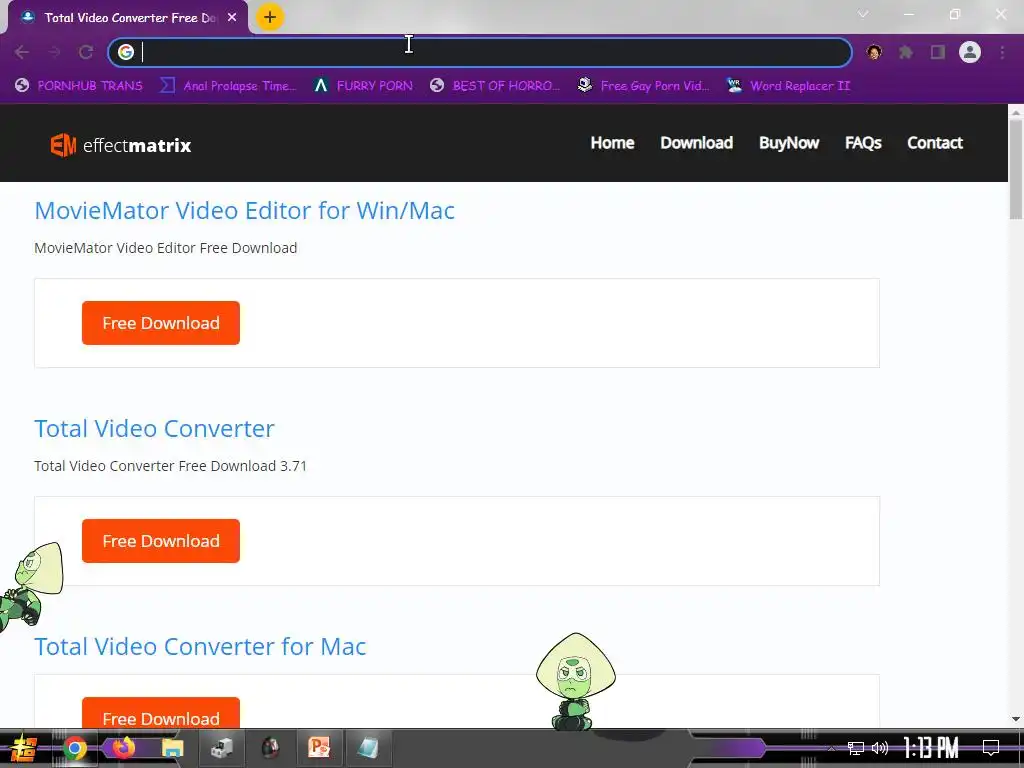This screenshot has width=1024, height=768.
Task: Open the FAQs nav item
Action: [863, 143]
